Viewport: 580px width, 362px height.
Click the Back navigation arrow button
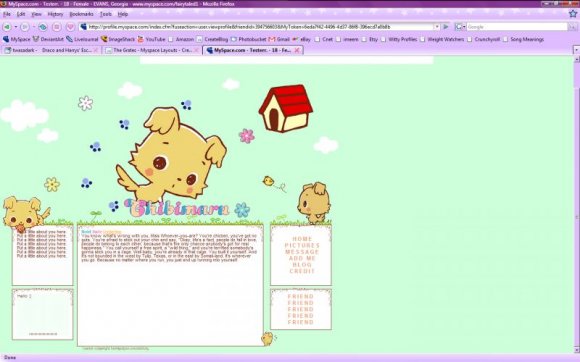pos(7,27)
